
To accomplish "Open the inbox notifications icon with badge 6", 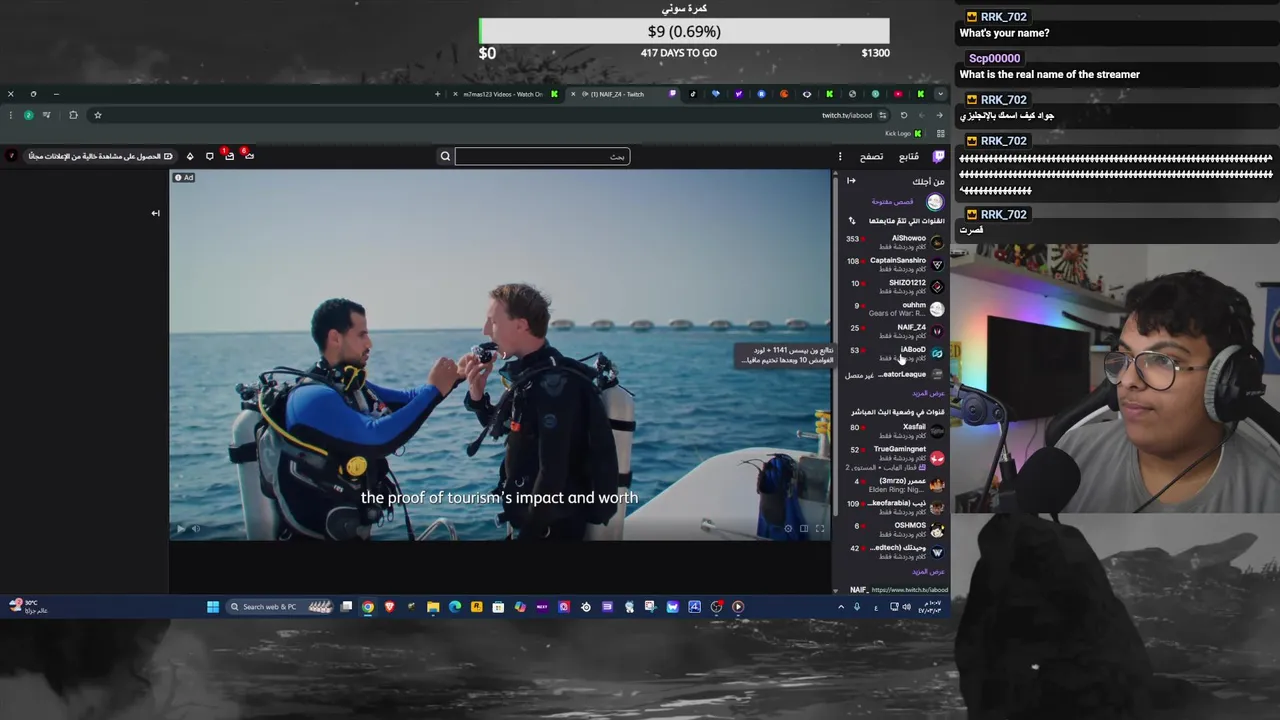I will pos(248,155).
